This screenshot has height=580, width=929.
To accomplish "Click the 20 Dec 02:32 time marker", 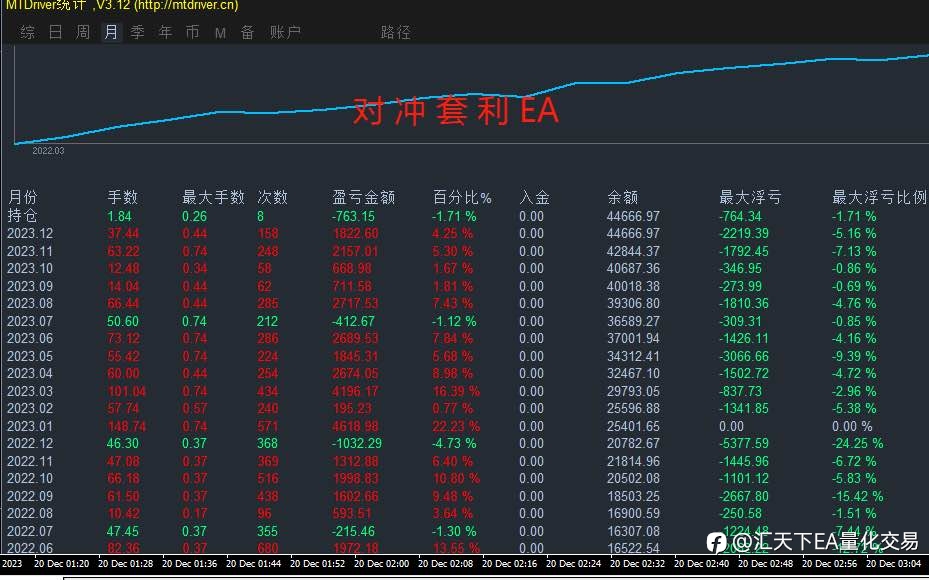I will (x=638, y=563).
